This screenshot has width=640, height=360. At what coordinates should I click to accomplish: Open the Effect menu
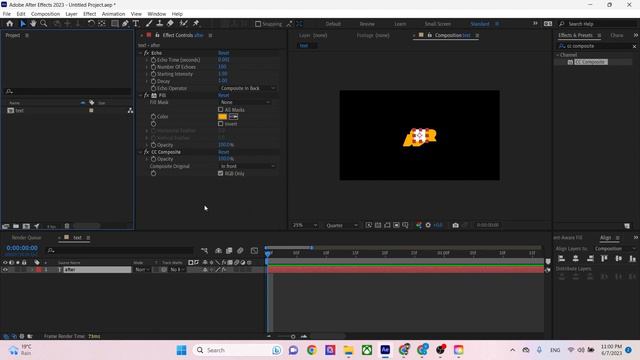pyautogui.click(x=89, y=14)
